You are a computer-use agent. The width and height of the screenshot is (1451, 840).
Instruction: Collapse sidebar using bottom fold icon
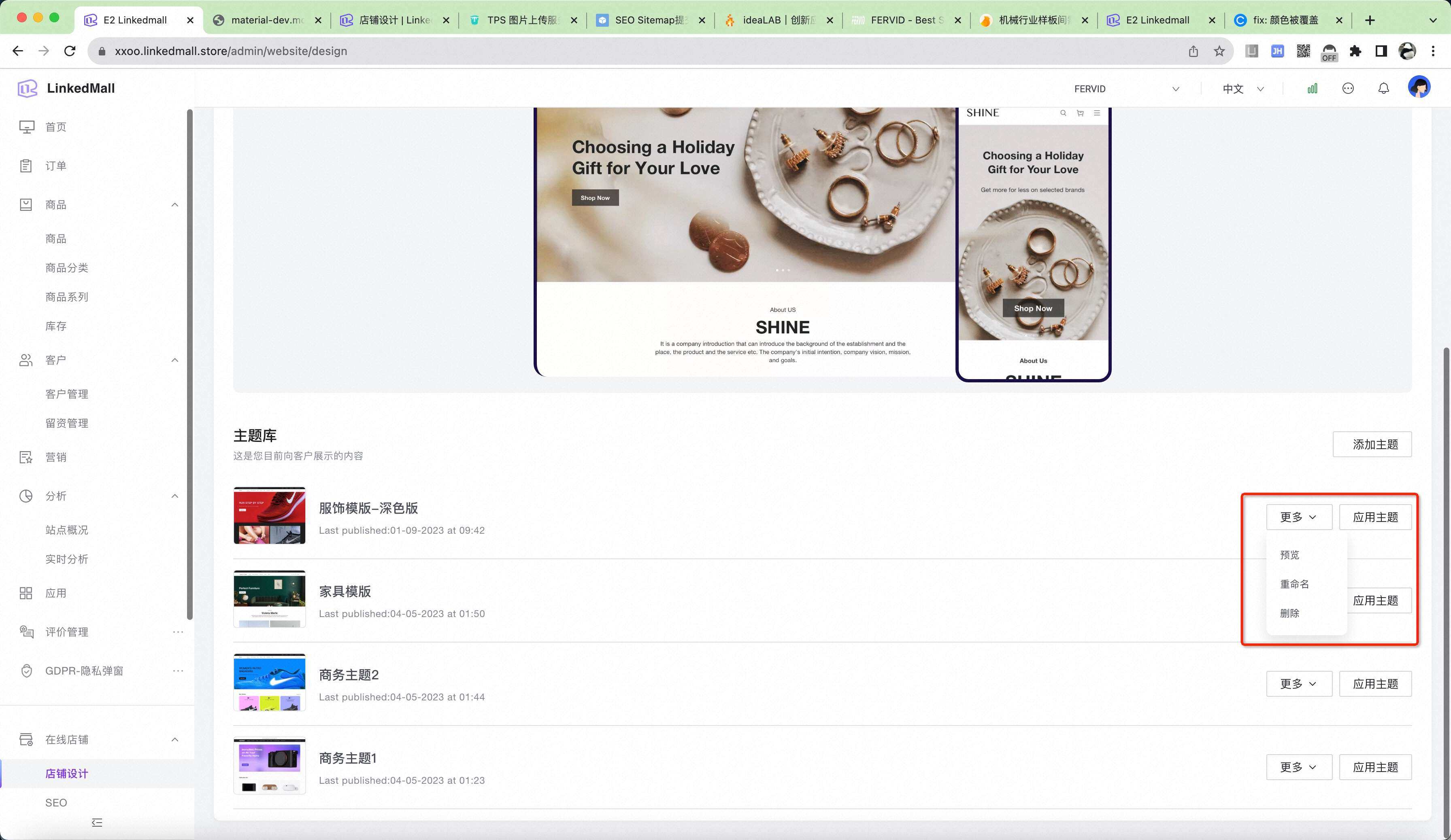coord(97,822)
